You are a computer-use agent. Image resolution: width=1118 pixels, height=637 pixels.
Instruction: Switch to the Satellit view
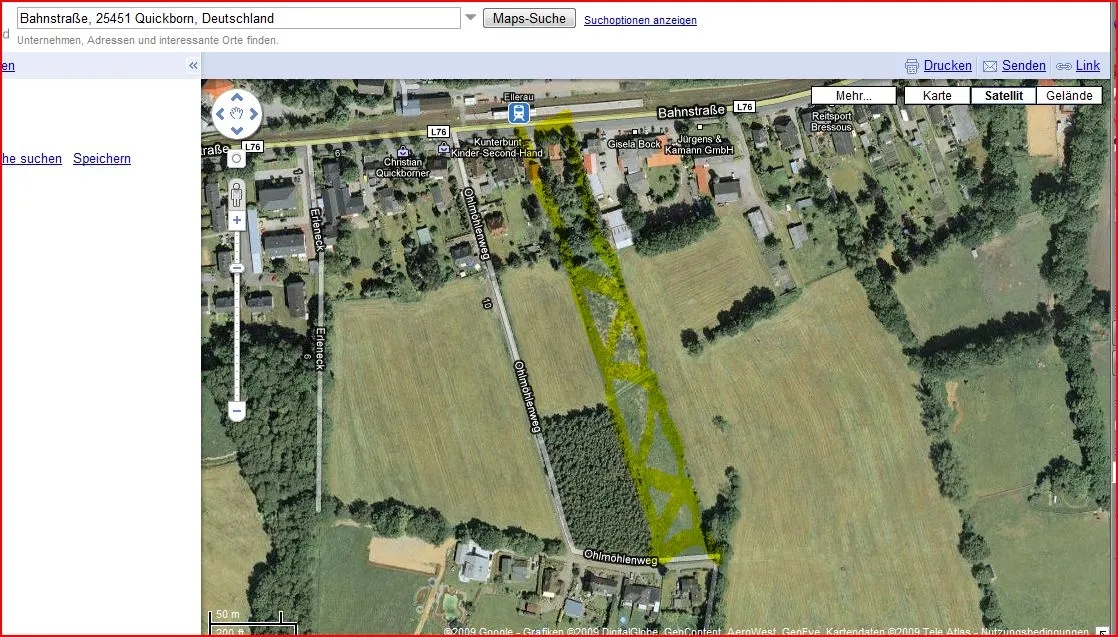coord(1003,96)
